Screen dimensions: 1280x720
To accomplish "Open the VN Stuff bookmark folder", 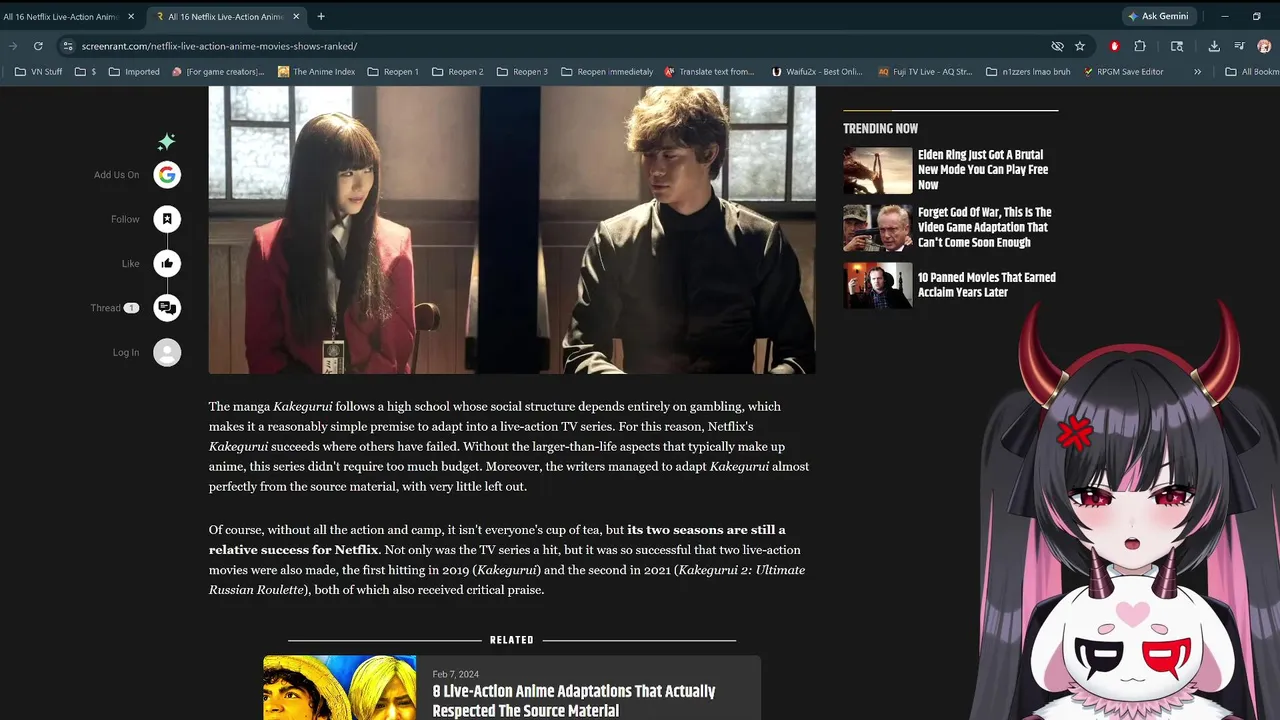I will tap(39, 72).
